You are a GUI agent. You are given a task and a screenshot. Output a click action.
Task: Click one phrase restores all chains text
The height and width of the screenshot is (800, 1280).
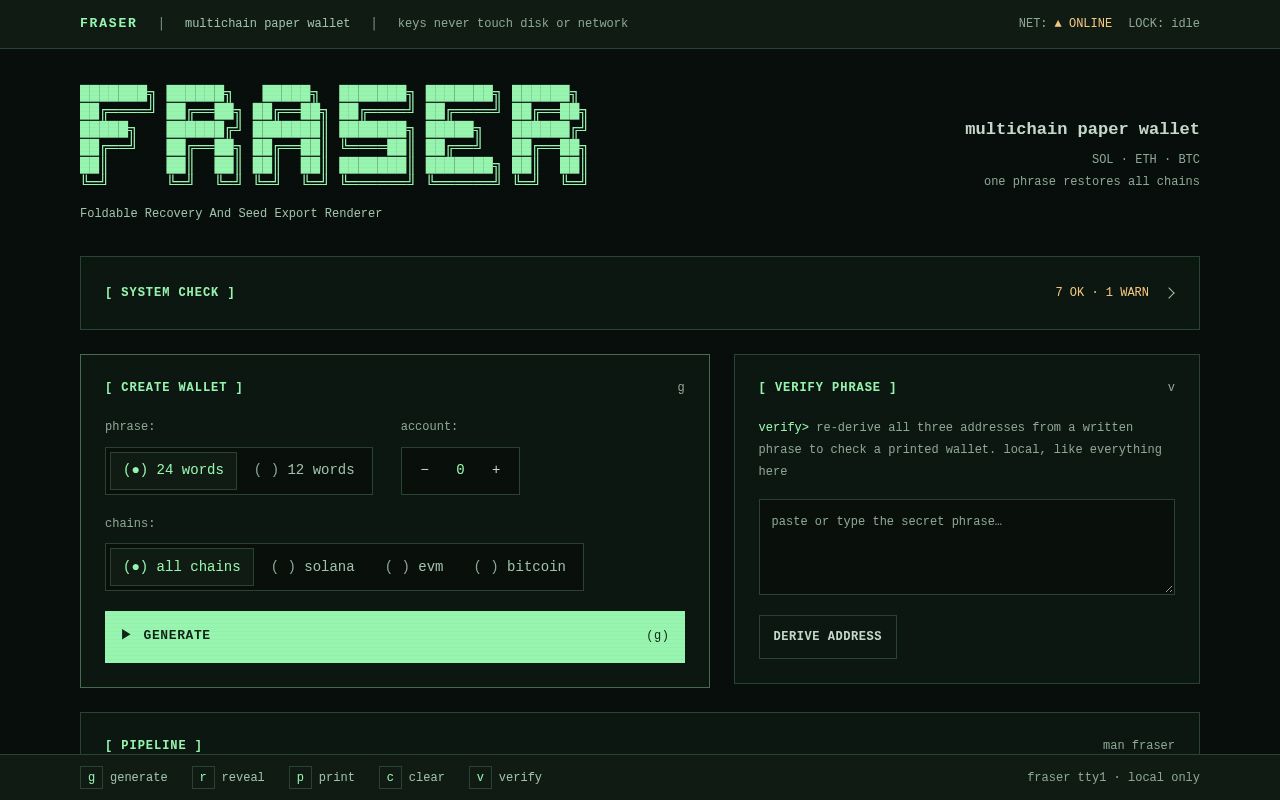click(x=1092, y=182)
